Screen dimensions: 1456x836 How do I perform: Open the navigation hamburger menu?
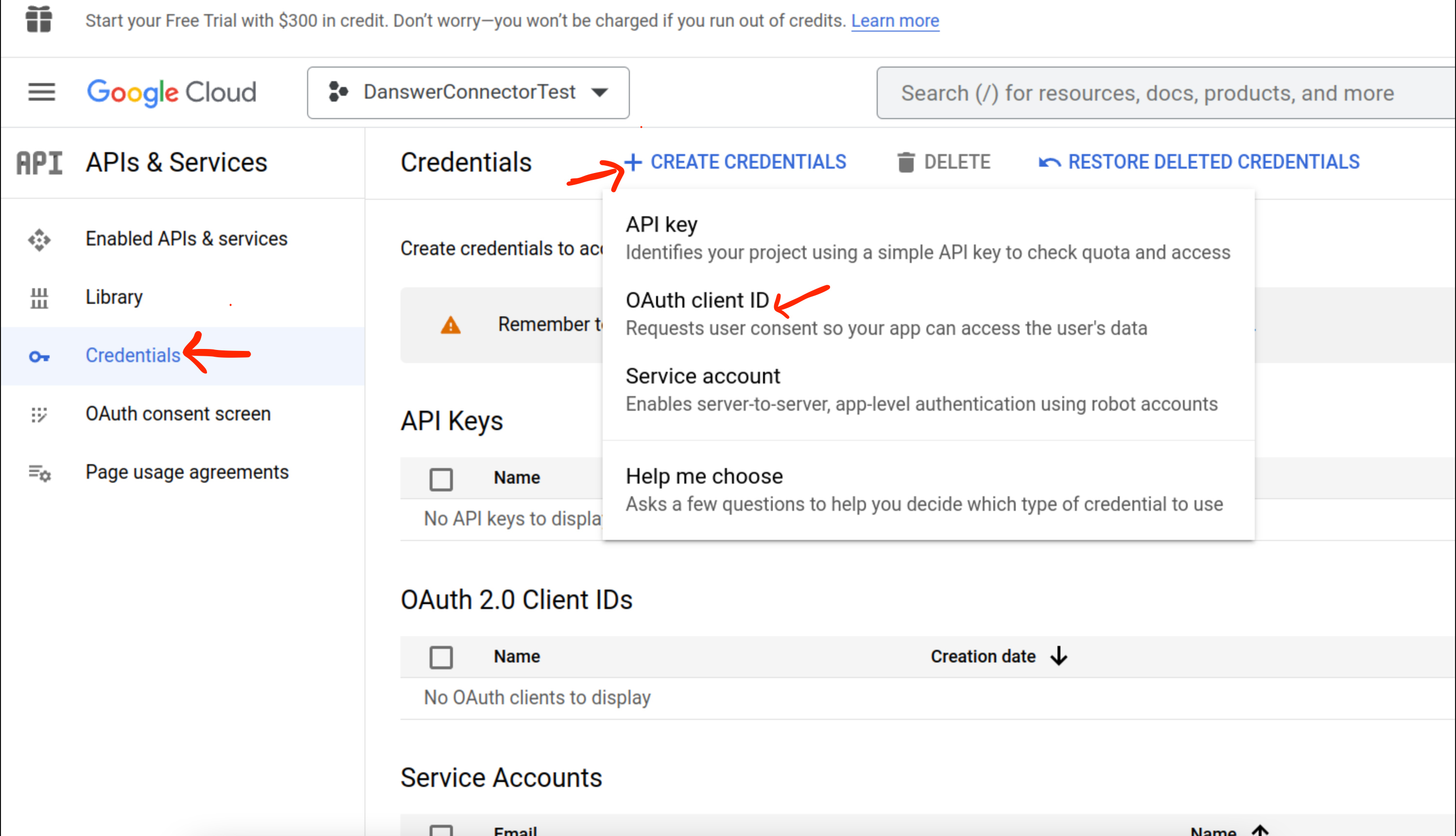tap(41, 92)
